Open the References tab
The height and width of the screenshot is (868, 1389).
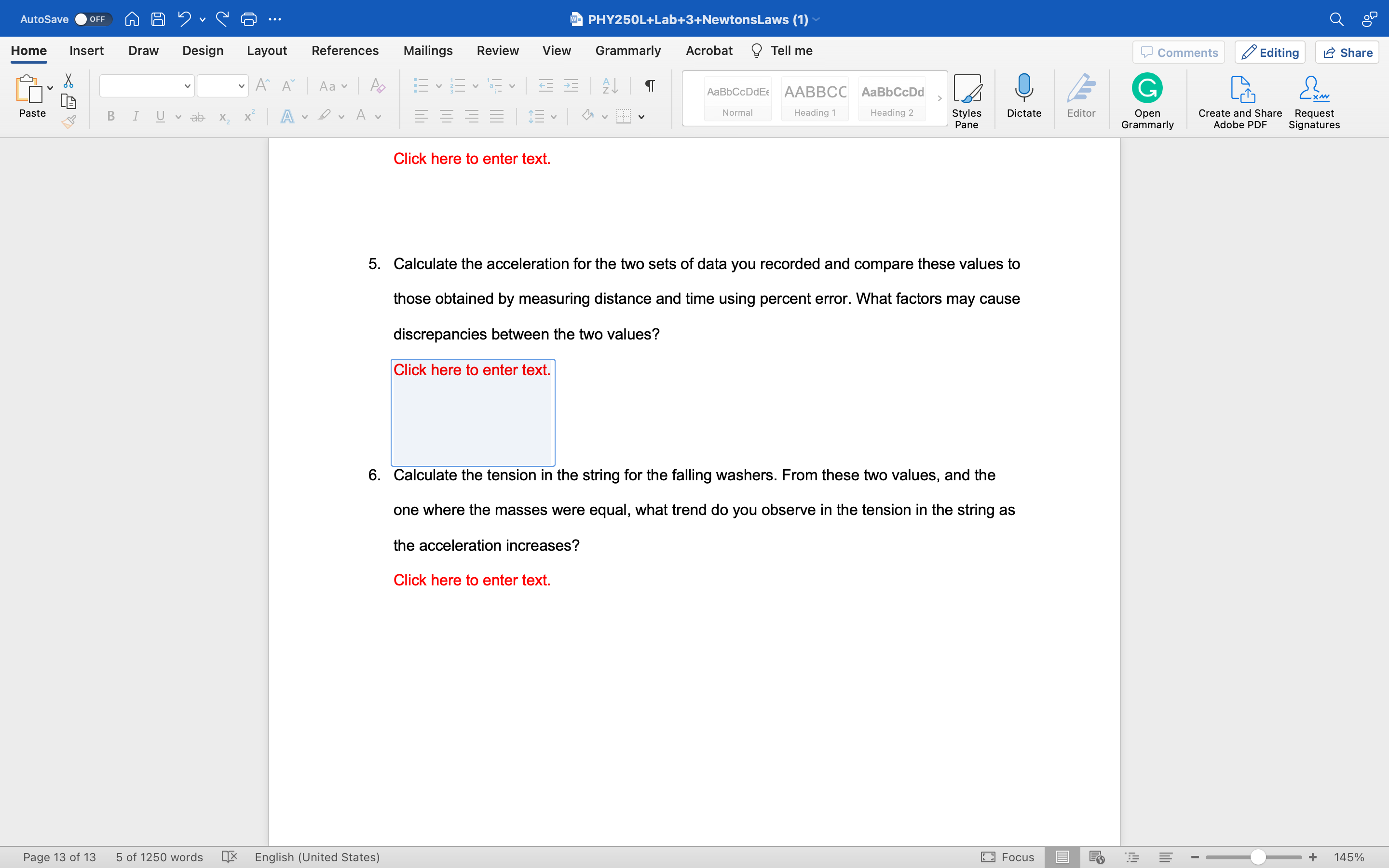[344, 51]
